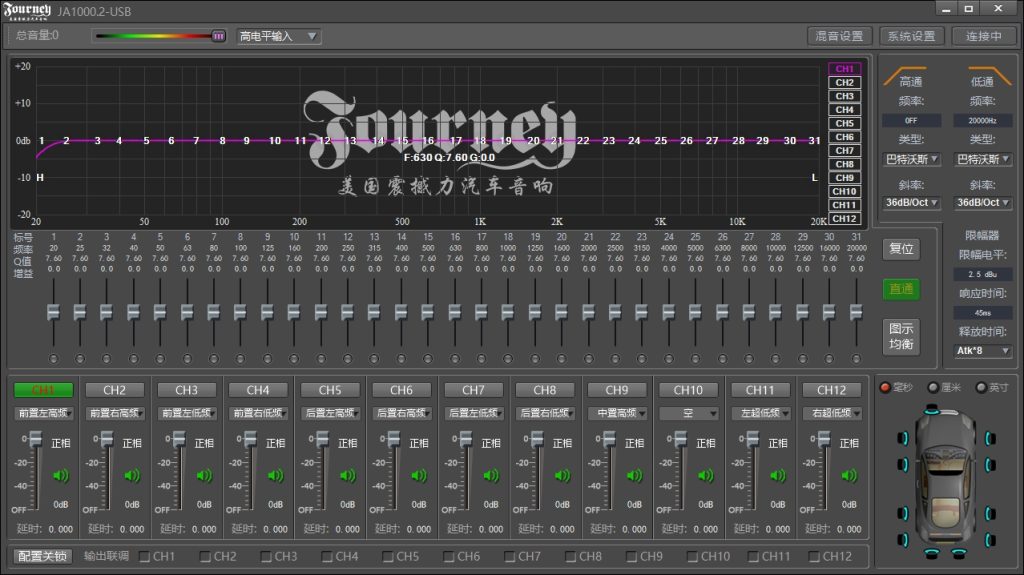Open 系统设置 system settings
Viewport: 1024px width, 575px height.
coord(912,36)
